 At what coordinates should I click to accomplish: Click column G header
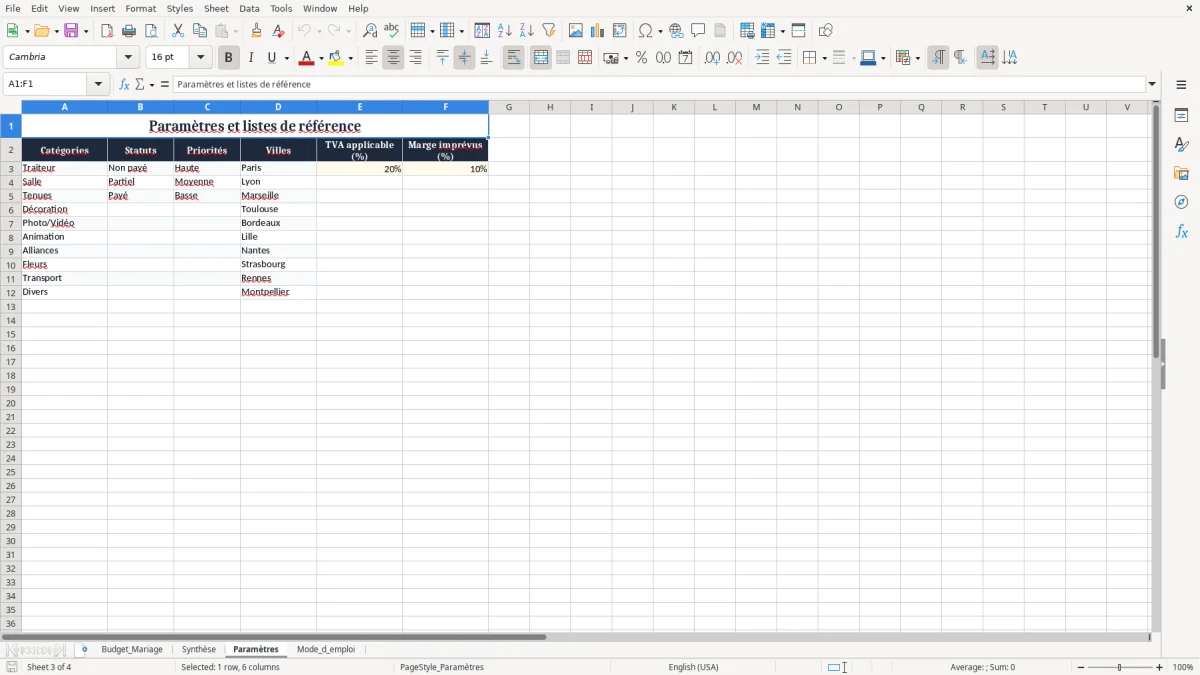[x=509, y=107]
